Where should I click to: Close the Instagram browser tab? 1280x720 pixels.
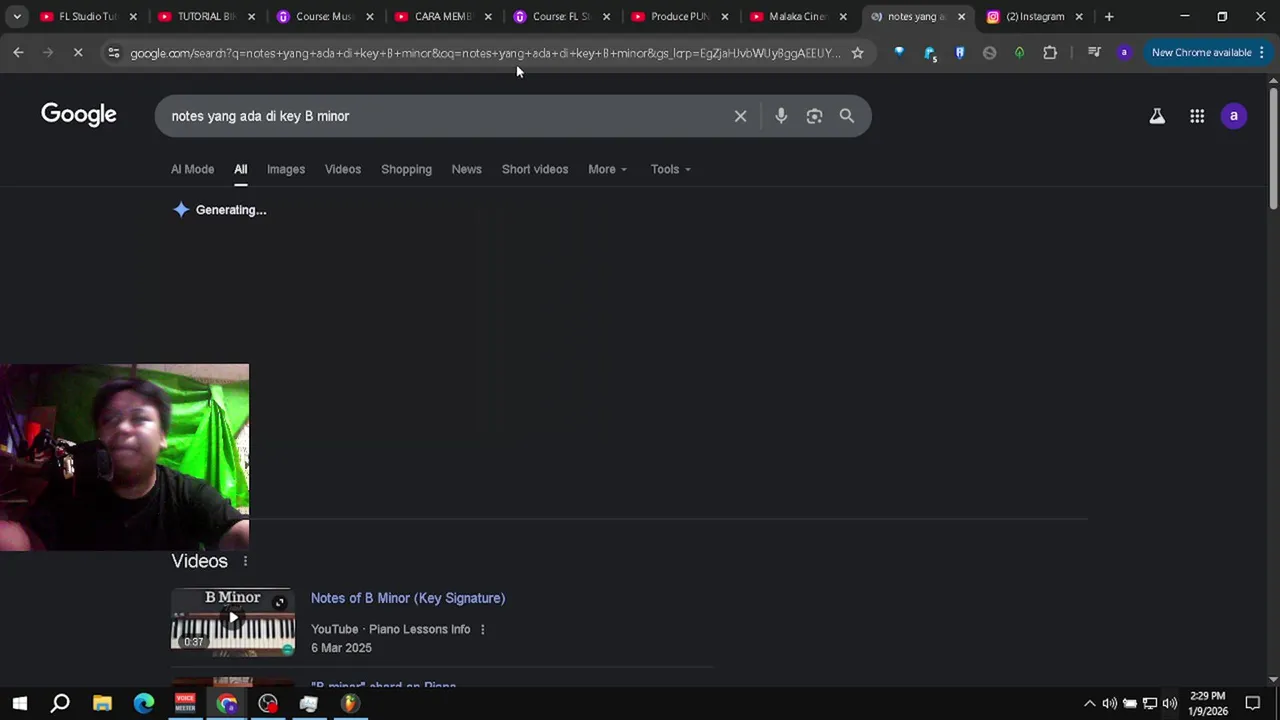pos(1079,17)
